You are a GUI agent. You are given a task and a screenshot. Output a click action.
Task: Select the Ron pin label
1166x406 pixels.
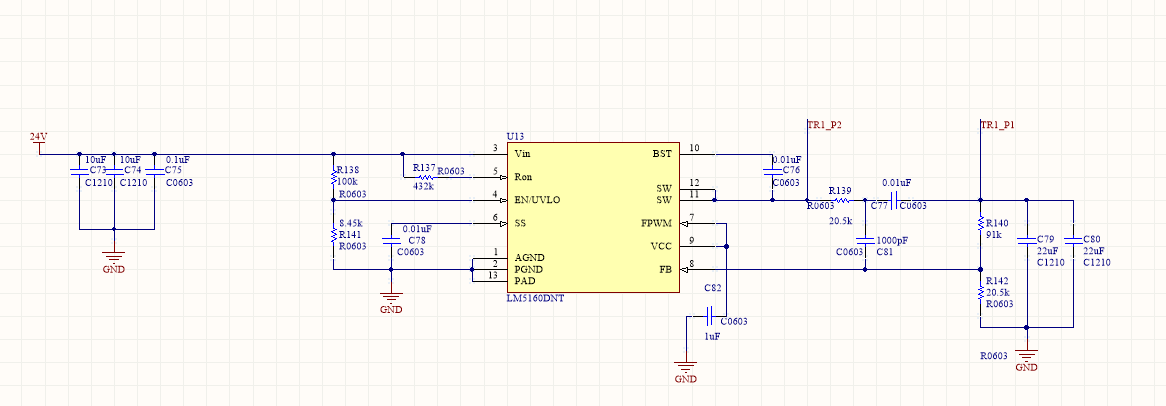coord(524,177)
